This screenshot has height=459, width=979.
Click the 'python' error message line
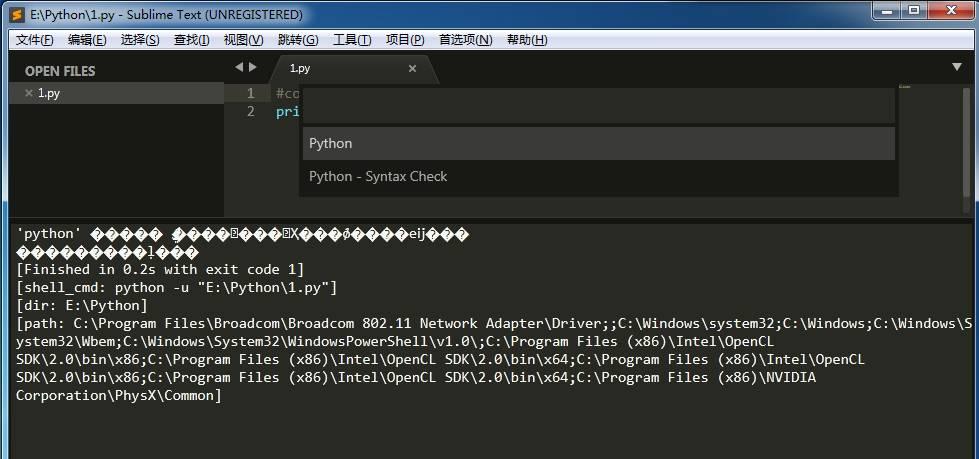tap(242, 234)
